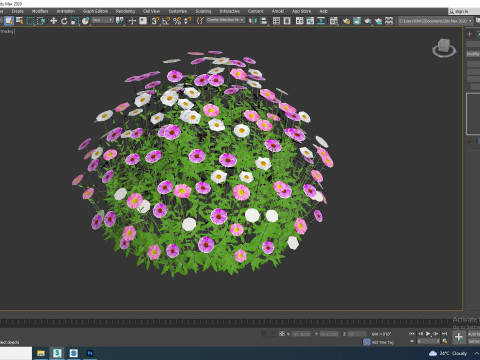This screenshot has height=360, width=480.
Task: Open the Material Editor
Action: 334,21
